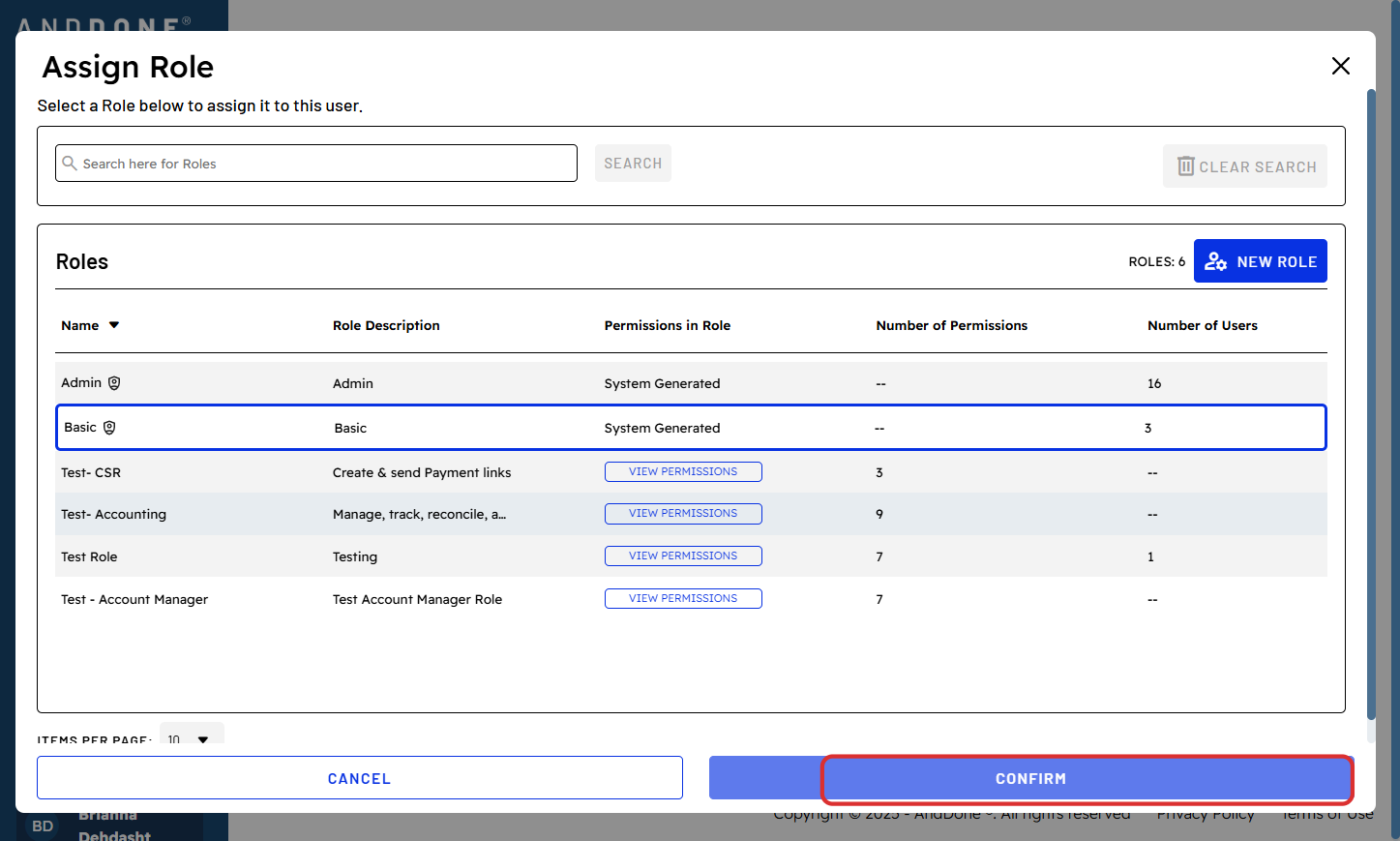Click the CANCEL button
The width and height of the screenshot is (1400, 841).
360,778
